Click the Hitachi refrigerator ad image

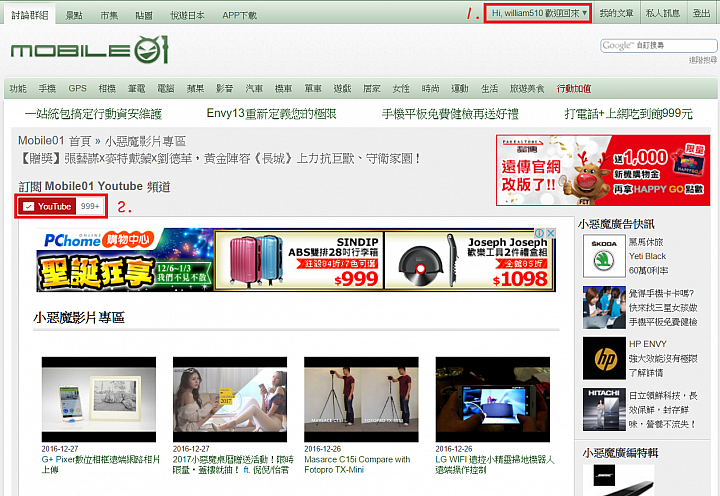604,409
